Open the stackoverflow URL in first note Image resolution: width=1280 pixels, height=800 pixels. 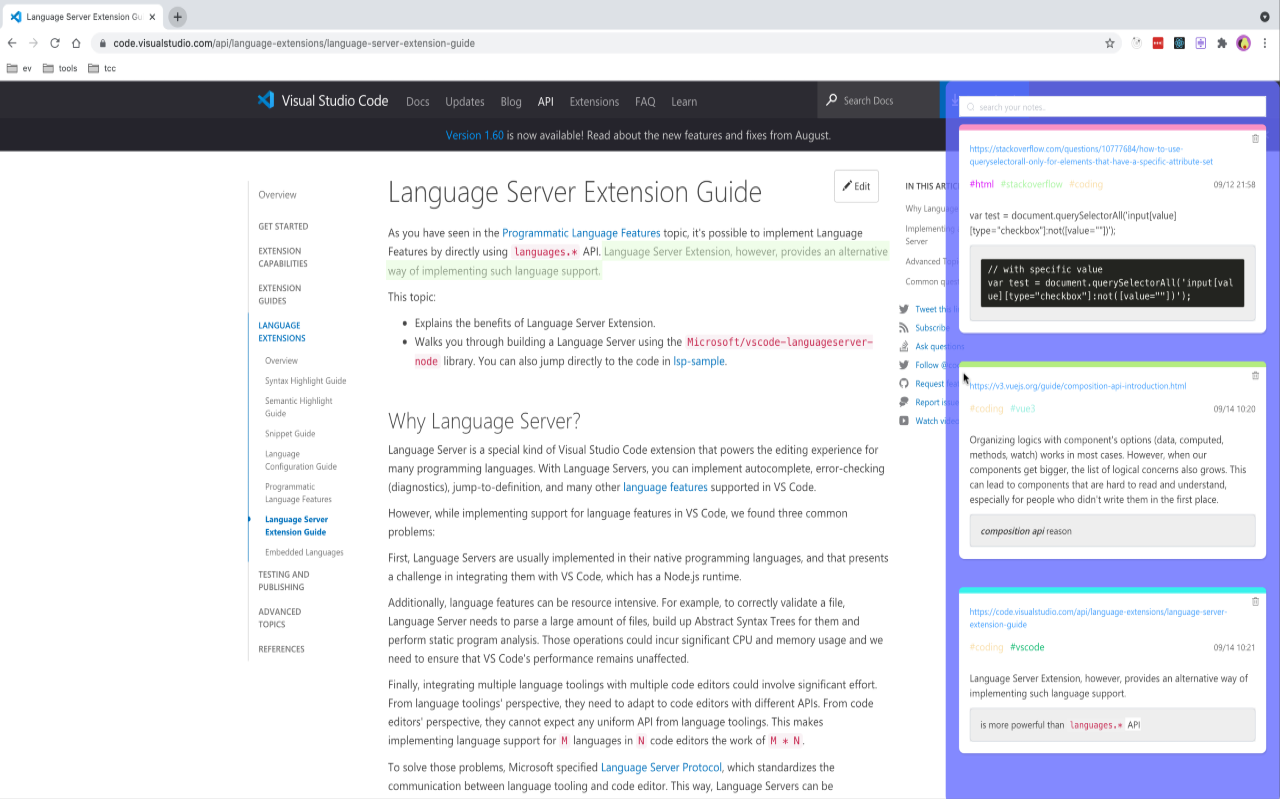coord(1092,155)
